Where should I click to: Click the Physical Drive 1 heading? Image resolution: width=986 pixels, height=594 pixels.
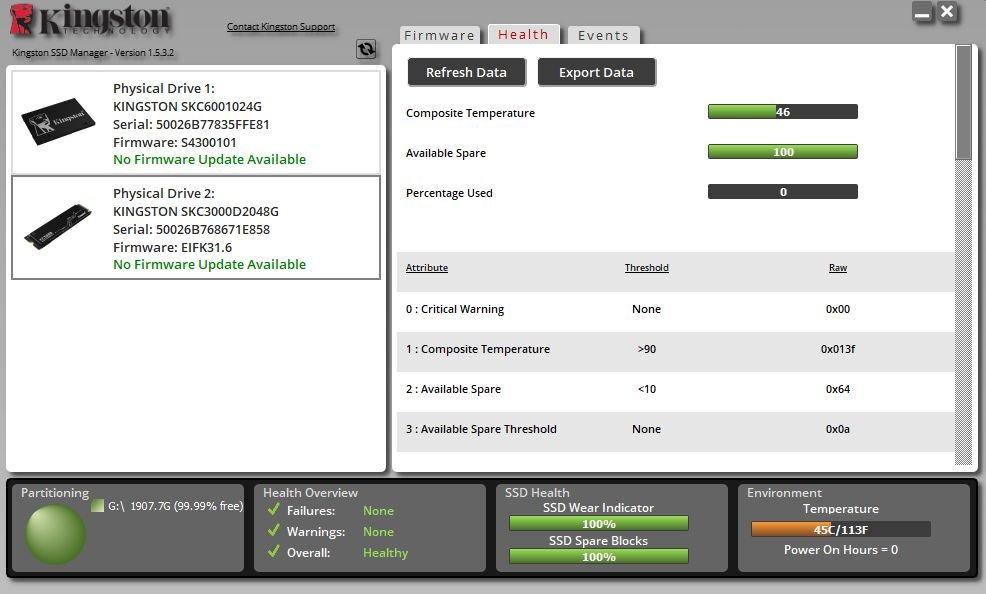pyautogui.click(x=163, y=89)
